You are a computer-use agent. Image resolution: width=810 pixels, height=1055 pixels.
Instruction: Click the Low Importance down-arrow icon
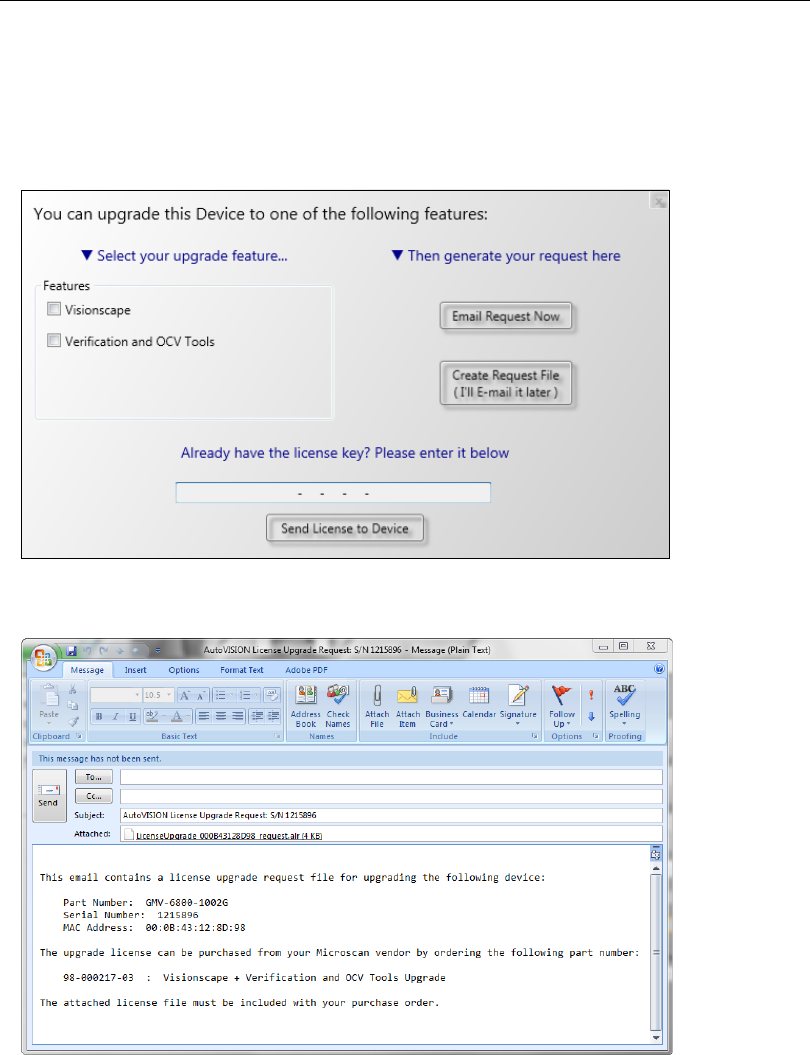(591, 717)
